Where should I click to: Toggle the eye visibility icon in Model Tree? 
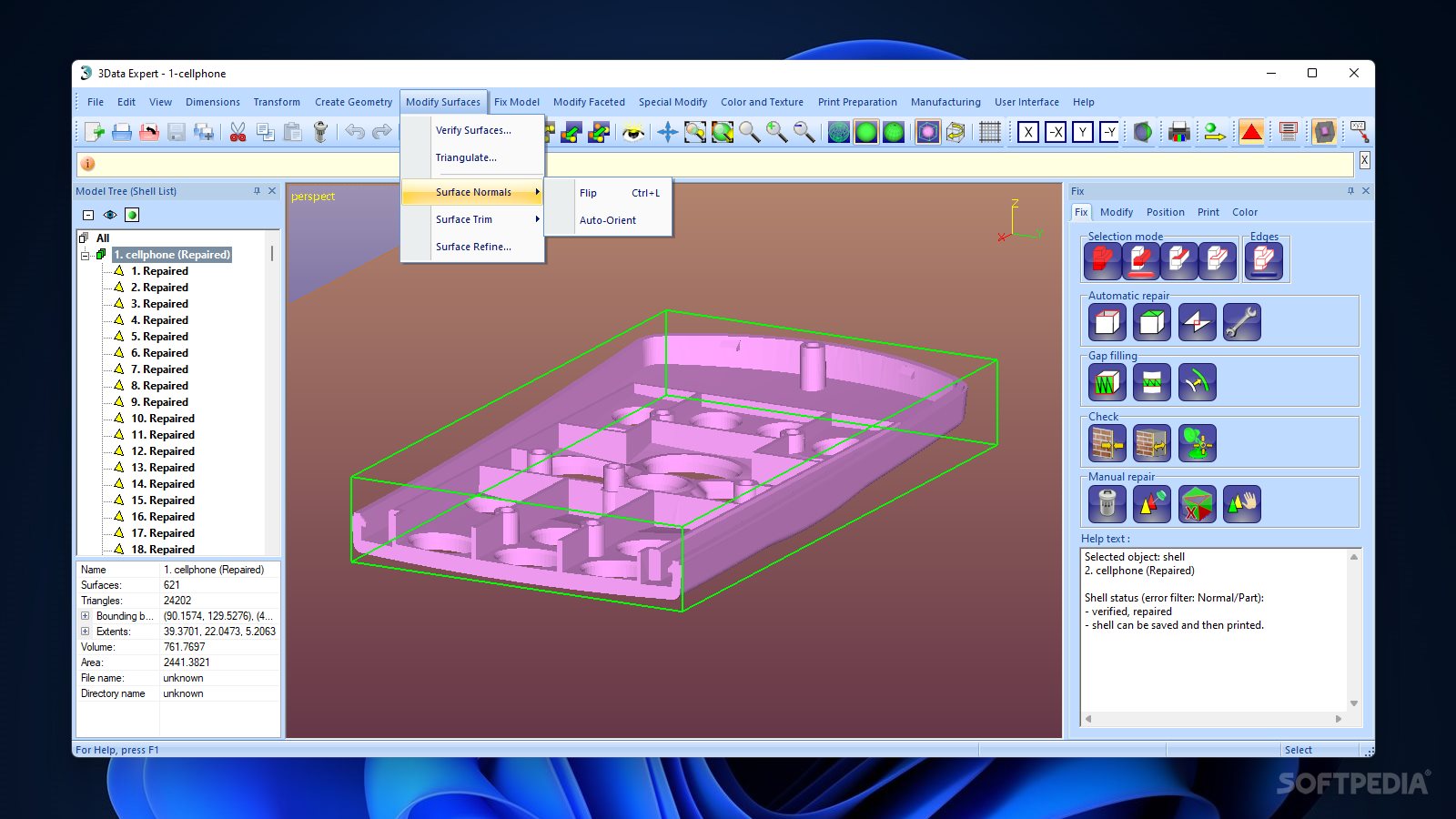click(x=110, y=215)
